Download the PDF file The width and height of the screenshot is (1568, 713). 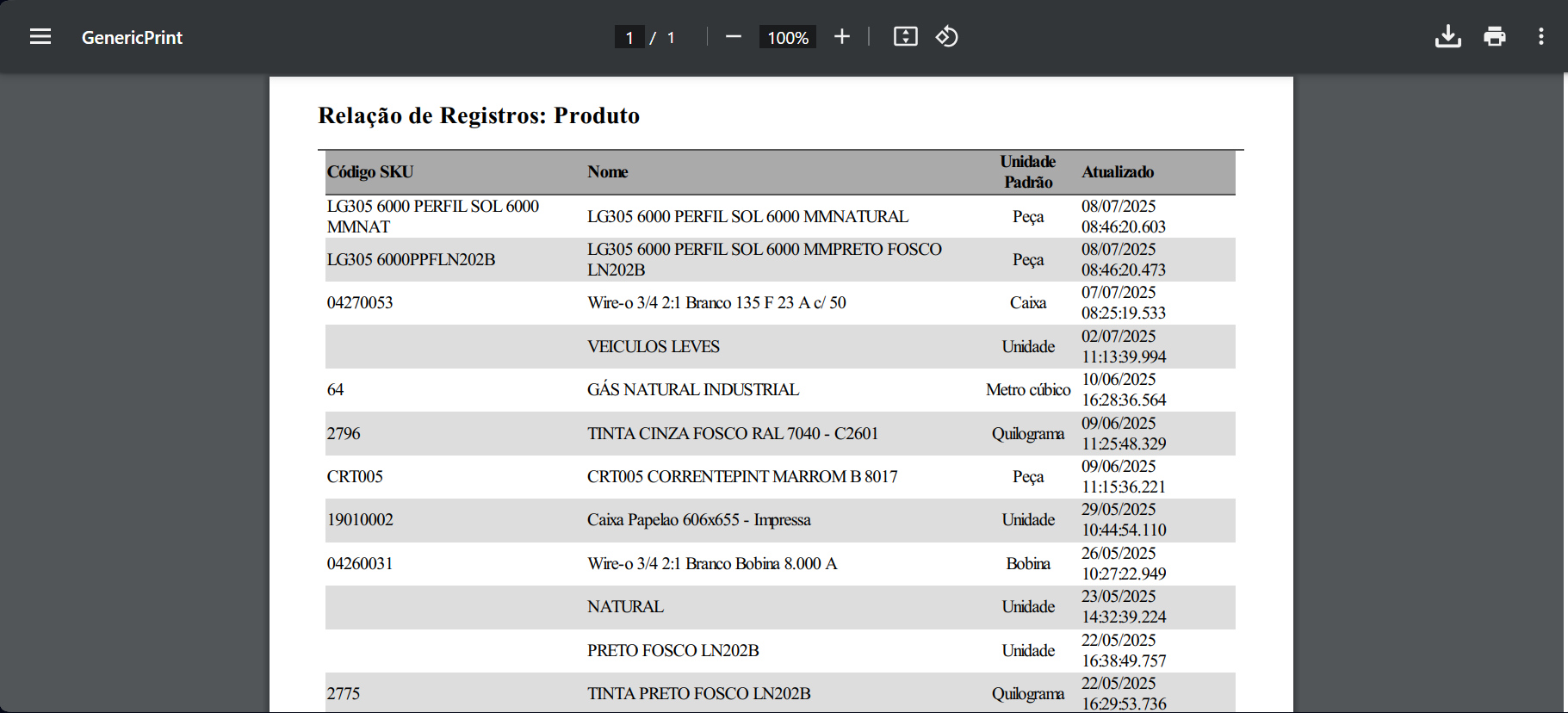[1447, 37]
